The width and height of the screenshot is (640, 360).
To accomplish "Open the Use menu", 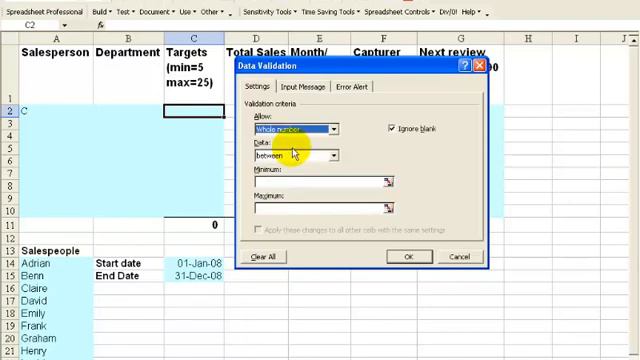I will coord(187,12).
